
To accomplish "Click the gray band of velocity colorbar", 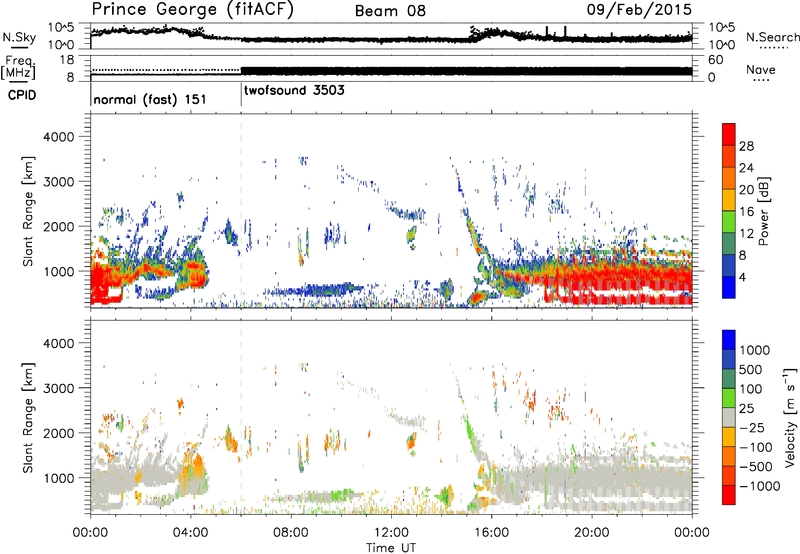I will [729, 417].
